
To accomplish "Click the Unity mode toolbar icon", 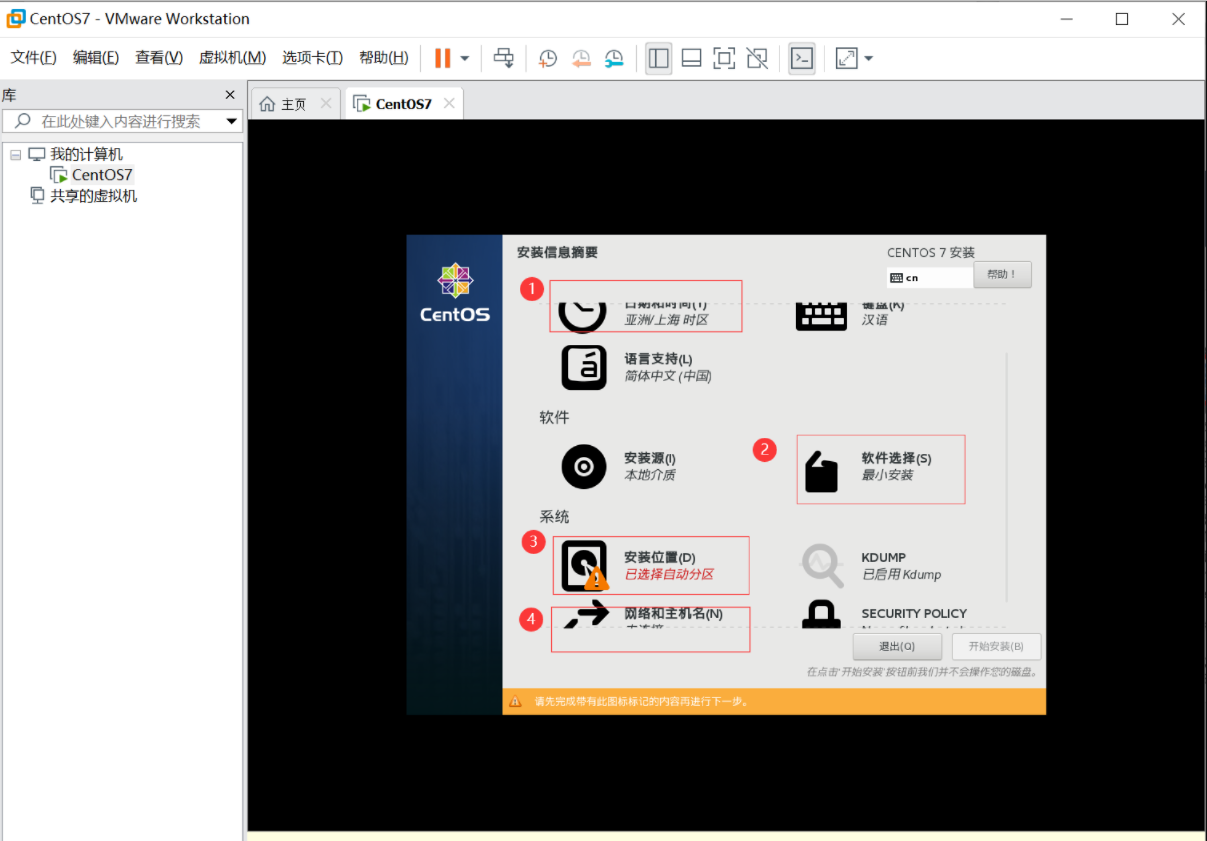I will (757, 58).
